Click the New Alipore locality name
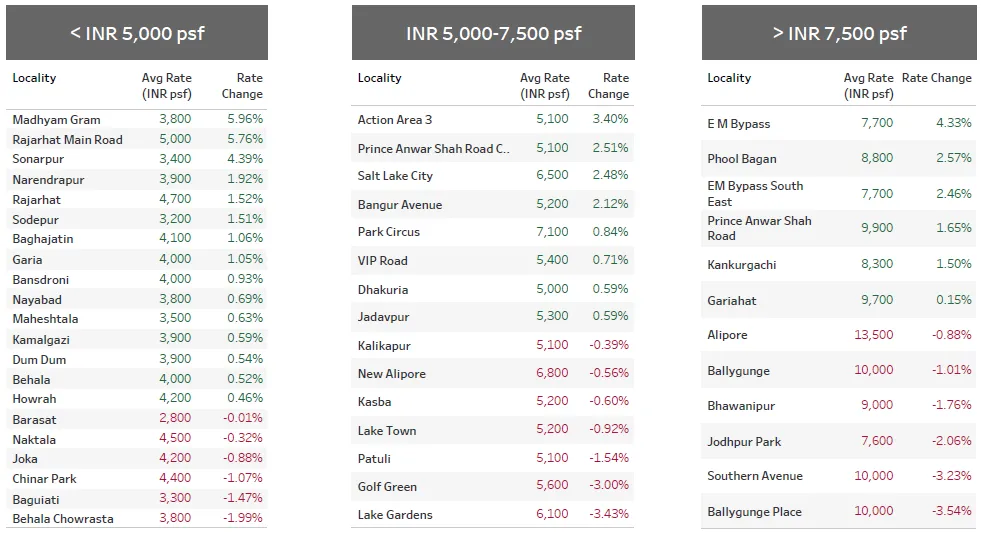985x533 pixels. [392, 374]
